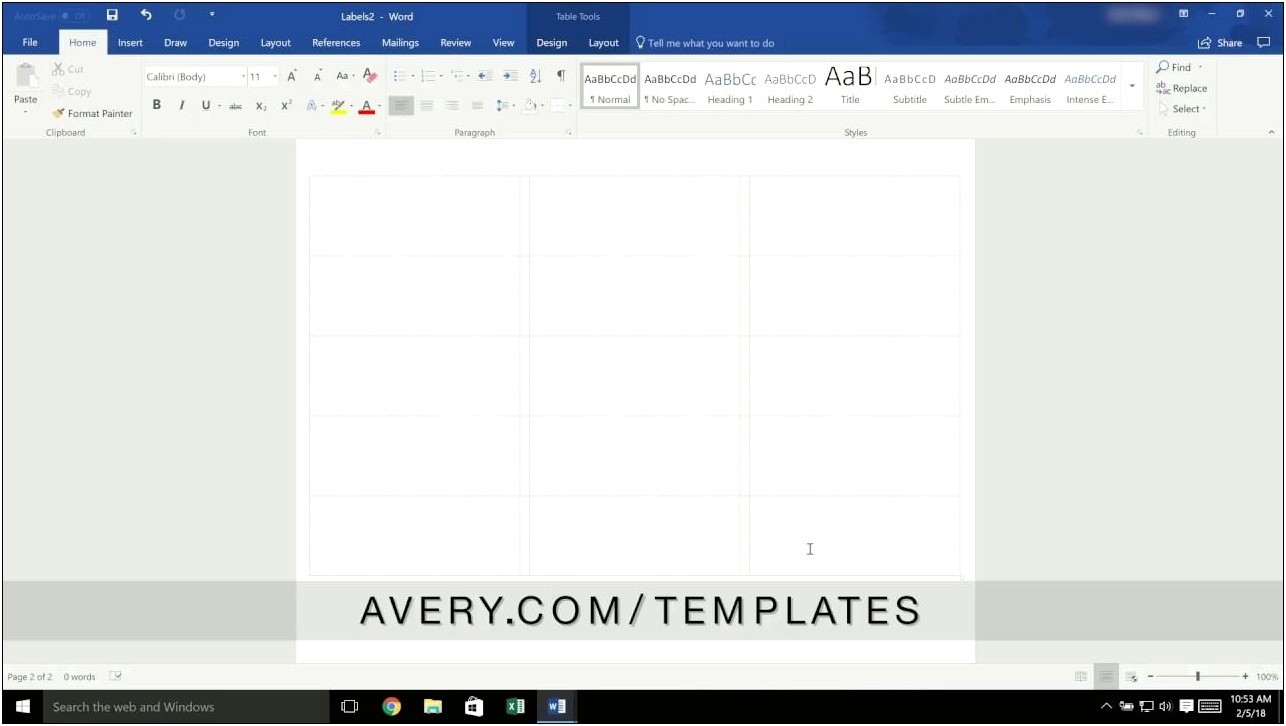Open Excel from the taskbar
This screenshot has height=726, width=1286.
click(515, 707)
